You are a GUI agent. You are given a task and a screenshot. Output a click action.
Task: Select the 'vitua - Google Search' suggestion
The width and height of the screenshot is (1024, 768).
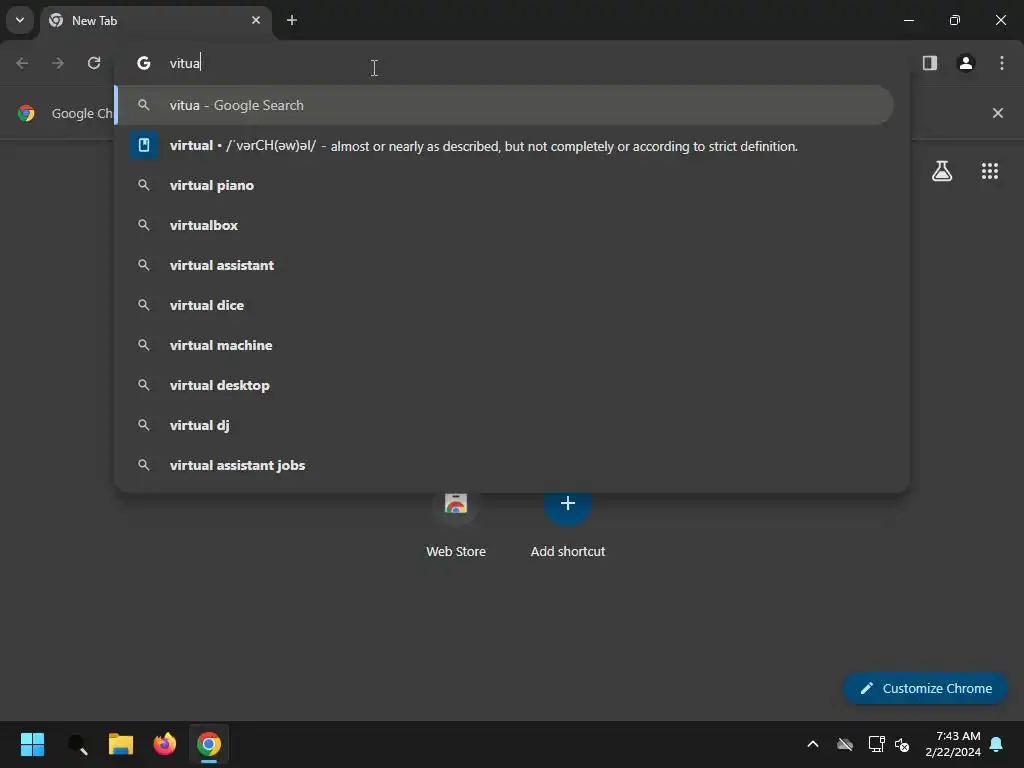(x=504, y=105)
